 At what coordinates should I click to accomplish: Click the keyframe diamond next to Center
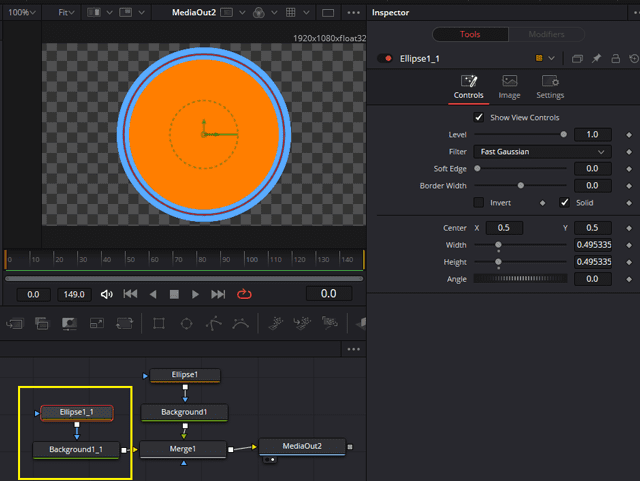[x=629, y=228]
